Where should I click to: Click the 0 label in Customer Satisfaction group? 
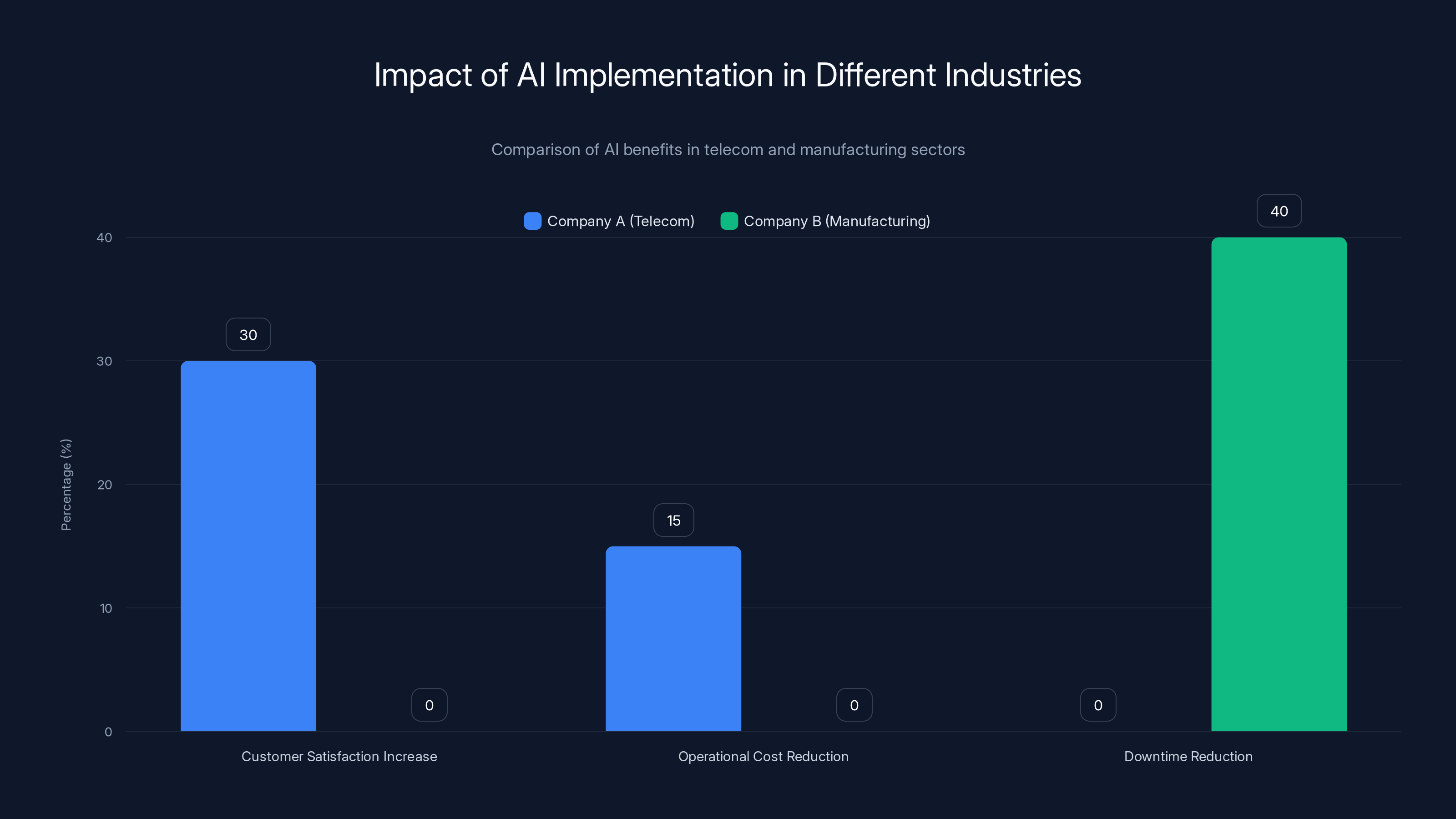429,705
